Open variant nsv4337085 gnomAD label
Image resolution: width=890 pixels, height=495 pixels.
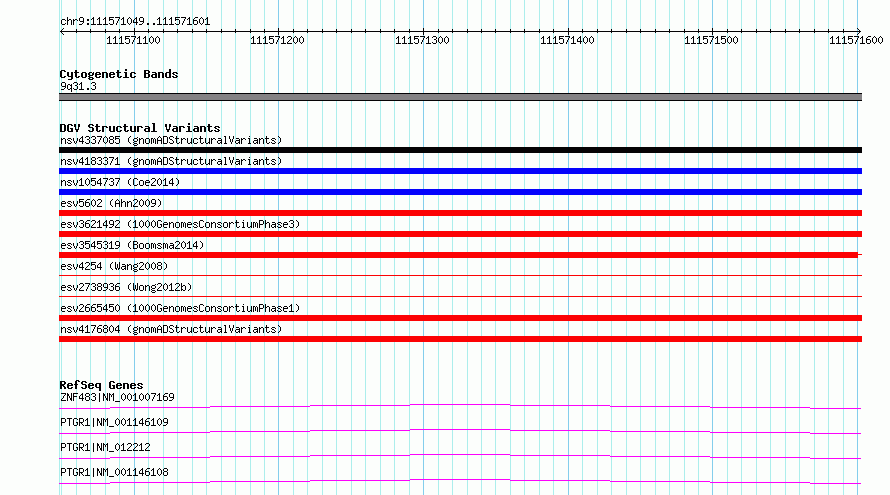pos(171,140)
